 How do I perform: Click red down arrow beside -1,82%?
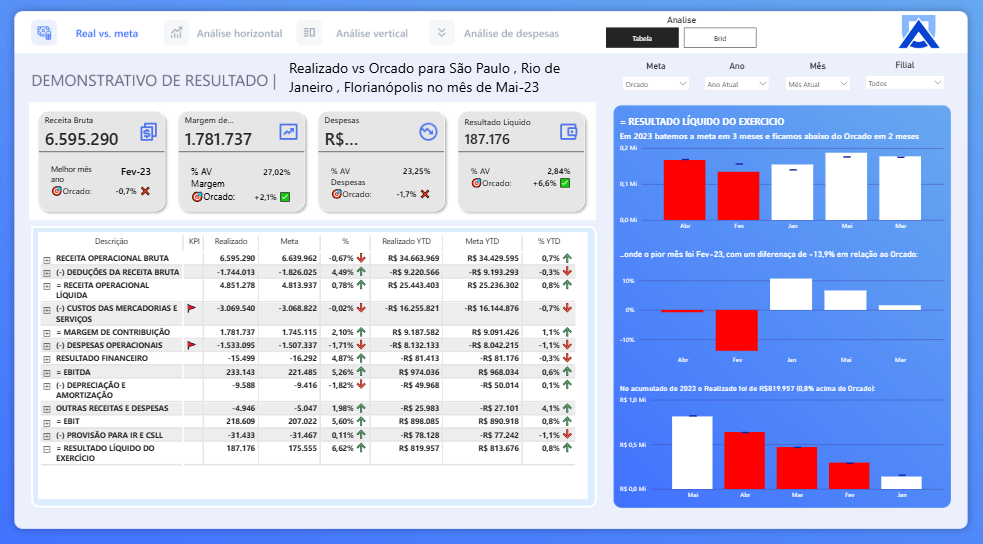361,385
